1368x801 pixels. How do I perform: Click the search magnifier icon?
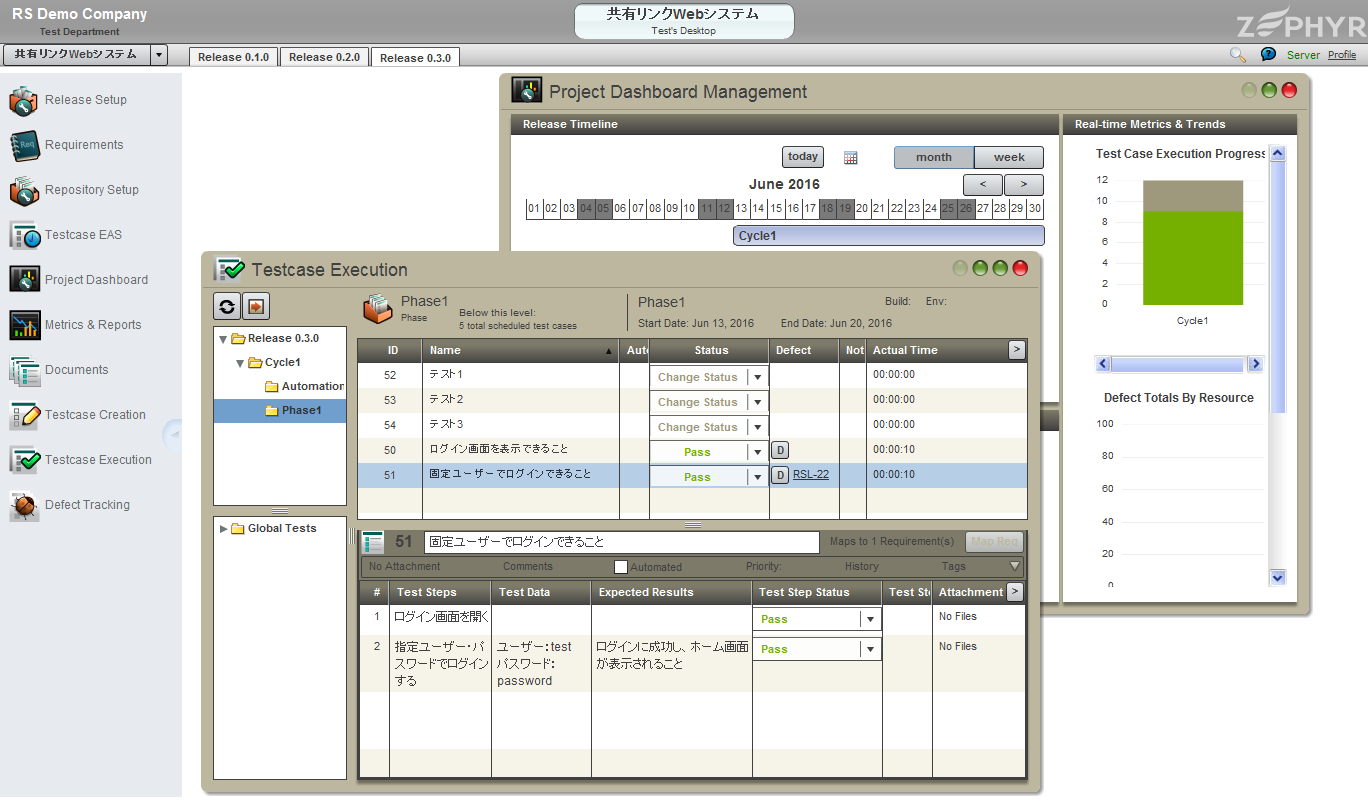pos(1238,55)
